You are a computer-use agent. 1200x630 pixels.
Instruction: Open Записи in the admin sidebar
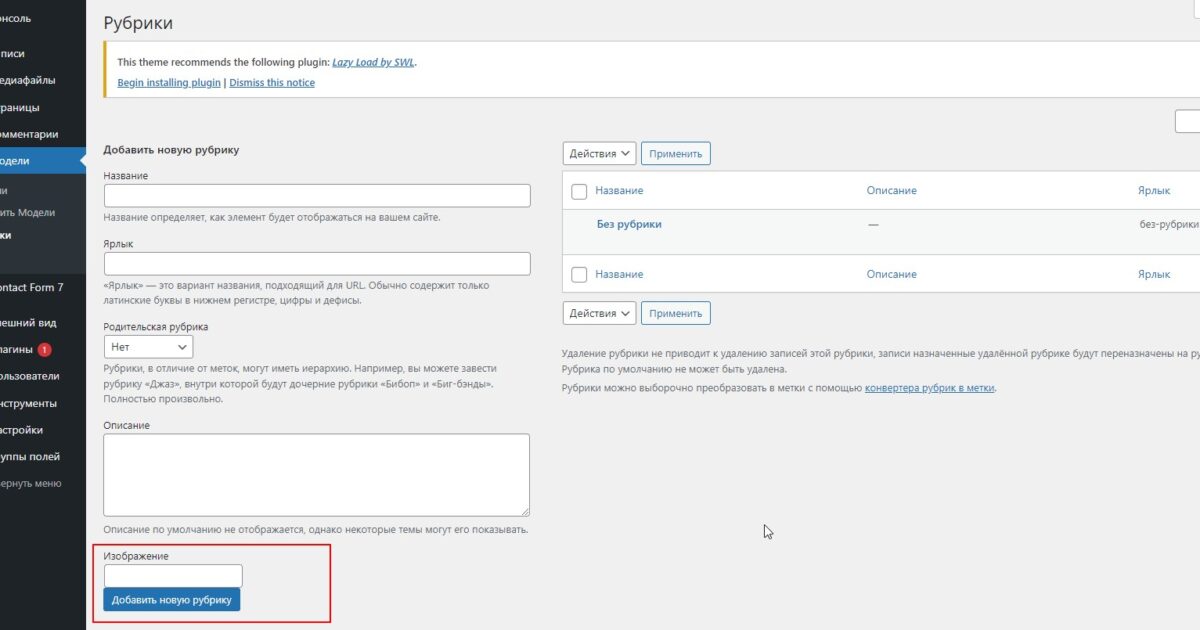pyautogui.click(x=12, y=54)
